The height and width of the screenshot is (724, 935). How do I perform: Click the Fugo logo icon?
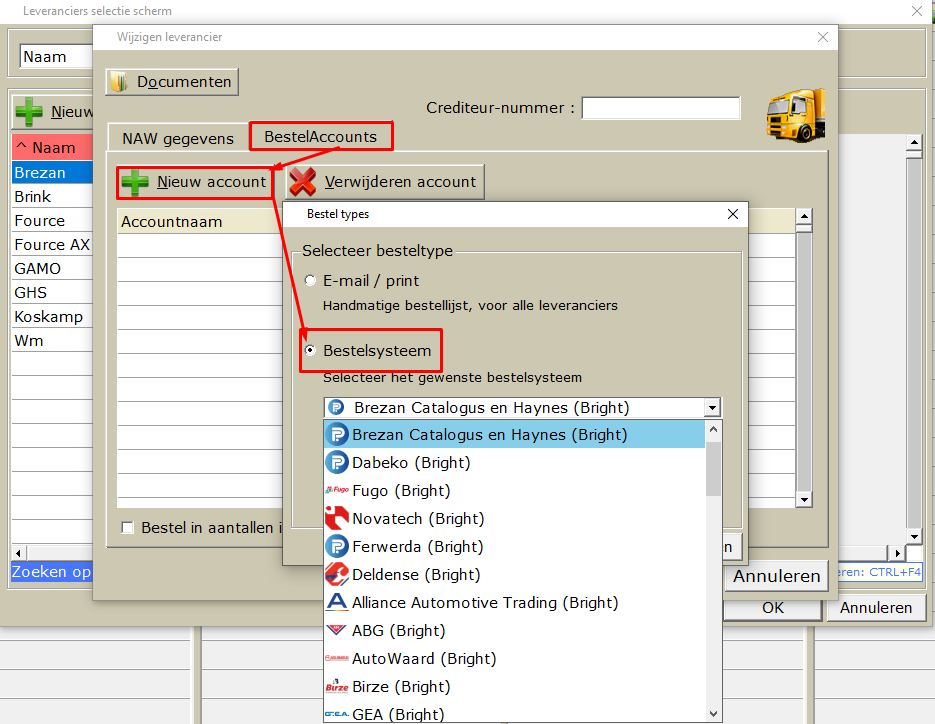pyautogui.click(x=337, y=490)
